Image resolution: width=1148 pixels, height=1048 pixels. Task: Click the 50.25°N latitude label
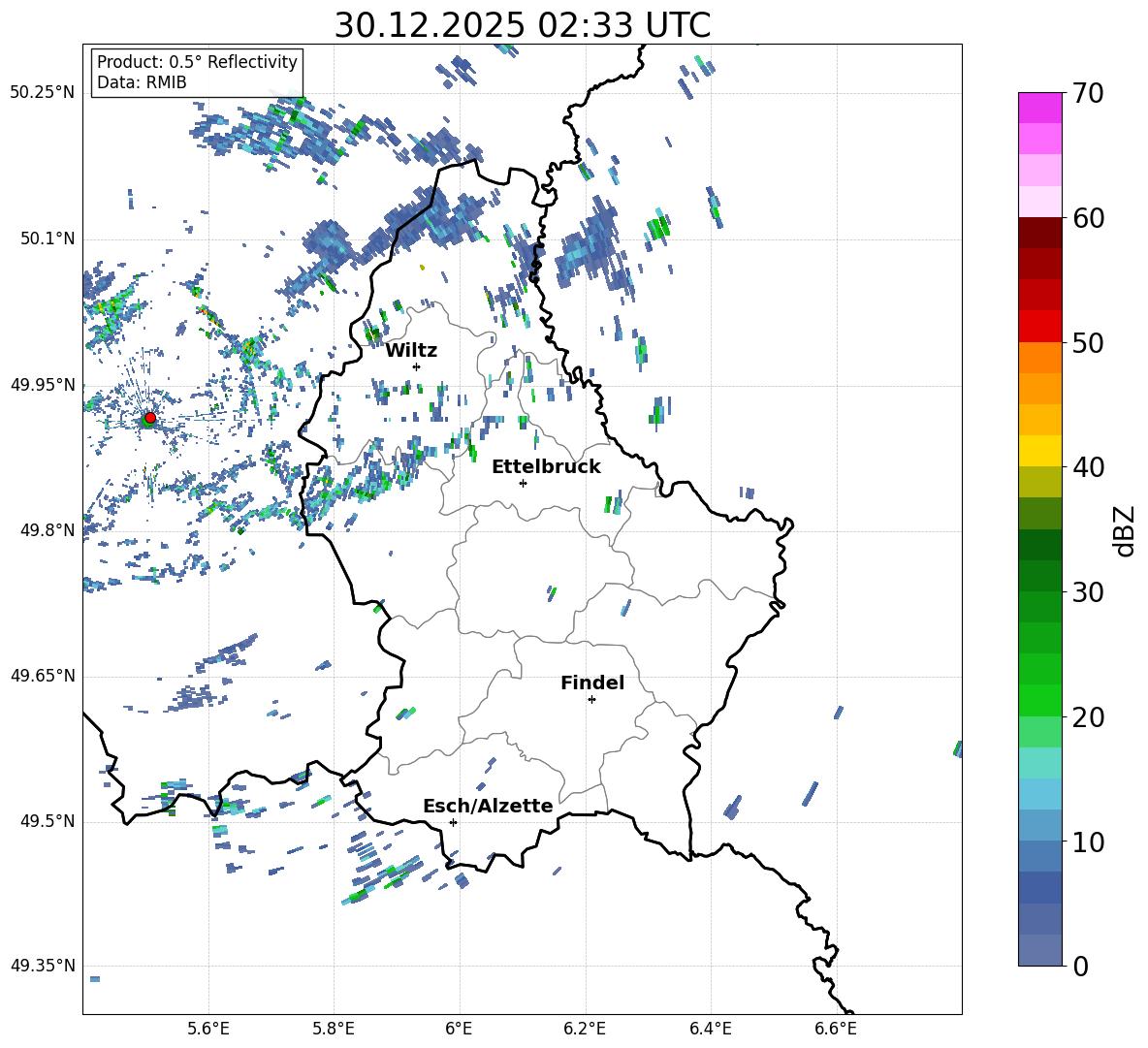click(x=43, y=93)
